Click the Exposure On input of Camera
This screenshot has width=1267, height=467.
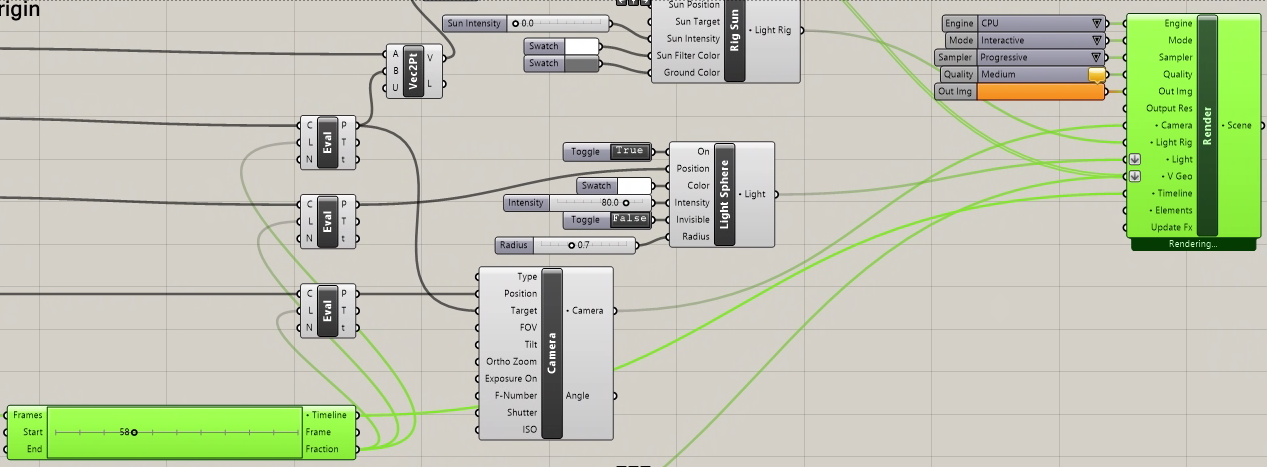click(511, 378)
